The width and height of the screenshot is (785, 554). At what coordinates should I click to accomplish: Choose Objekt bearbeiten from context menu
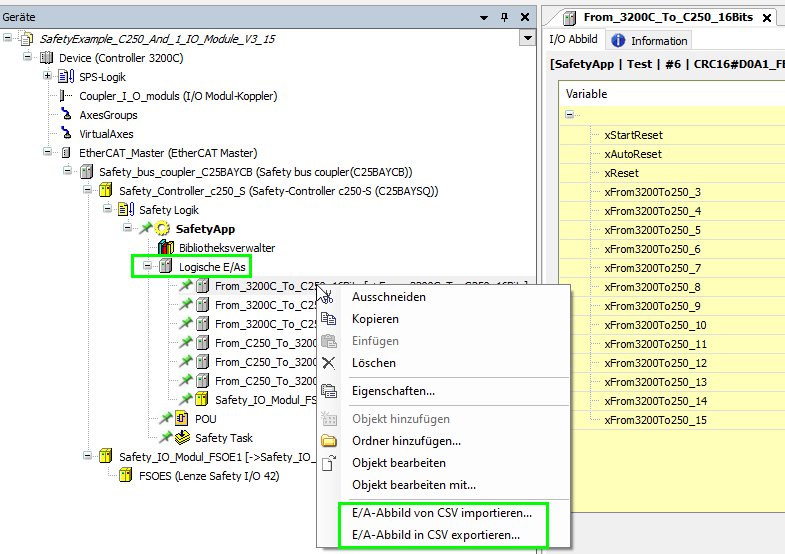coord(399,463)
